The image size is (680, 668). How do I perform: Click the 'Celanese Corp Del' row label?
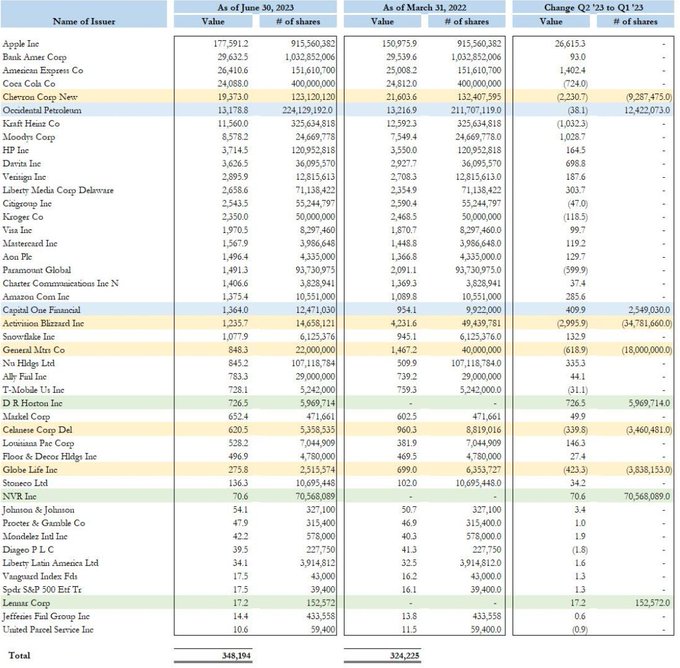pyautogui.click(x=38, y=430)
